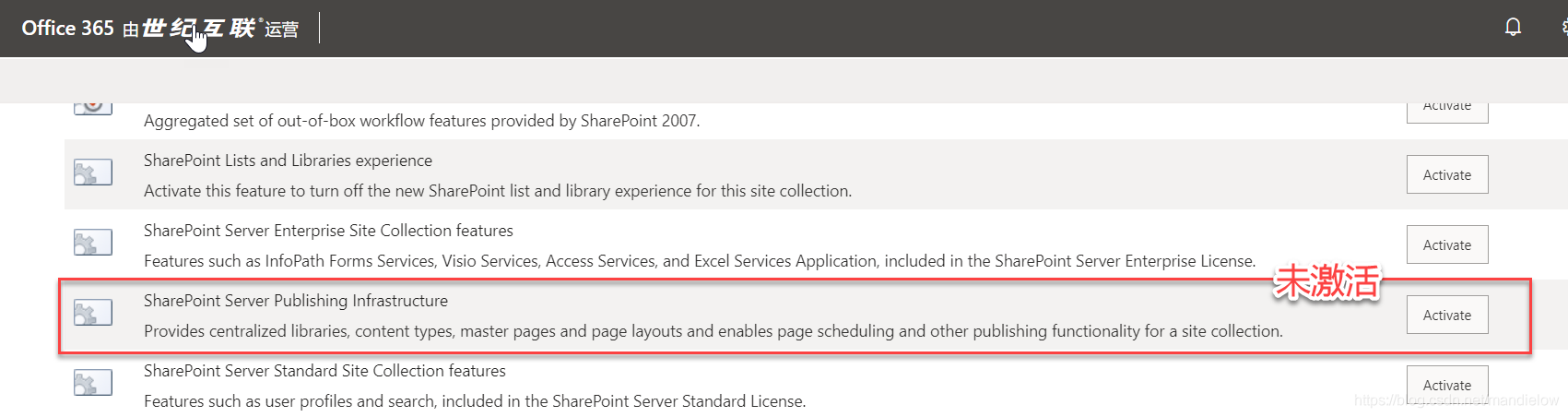The image size is (1568, 417).
Task: Select the Publishing Infrastructure feature icon
Action: click(93, 313)
